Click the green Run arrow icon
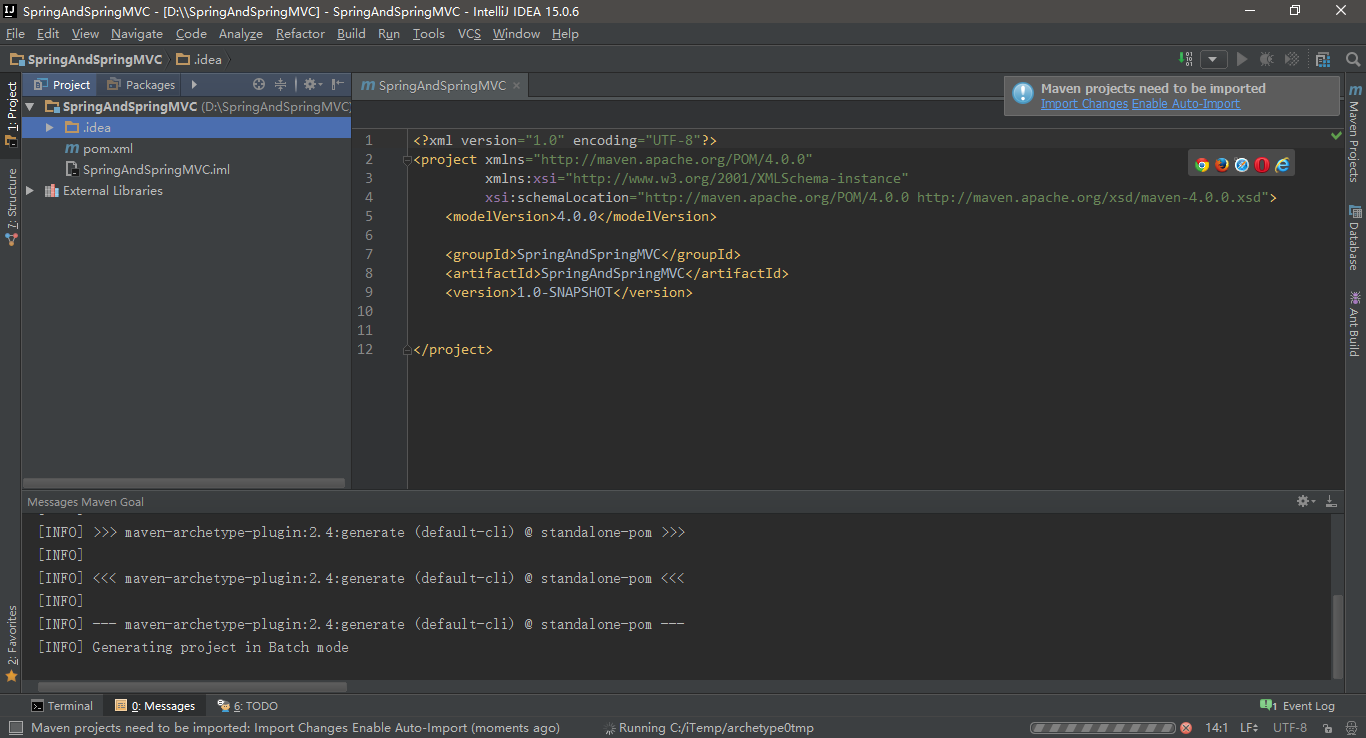1366x738 pixels. point(1242,60)
